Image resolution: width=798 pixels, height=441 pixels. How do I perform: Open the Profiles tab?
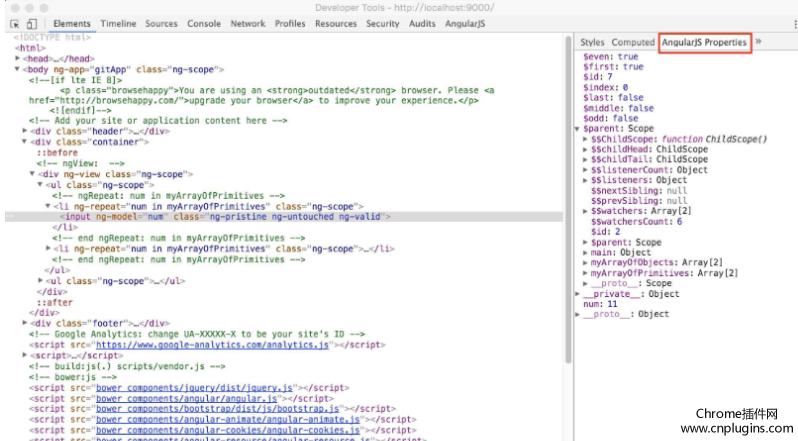[290, 24]
